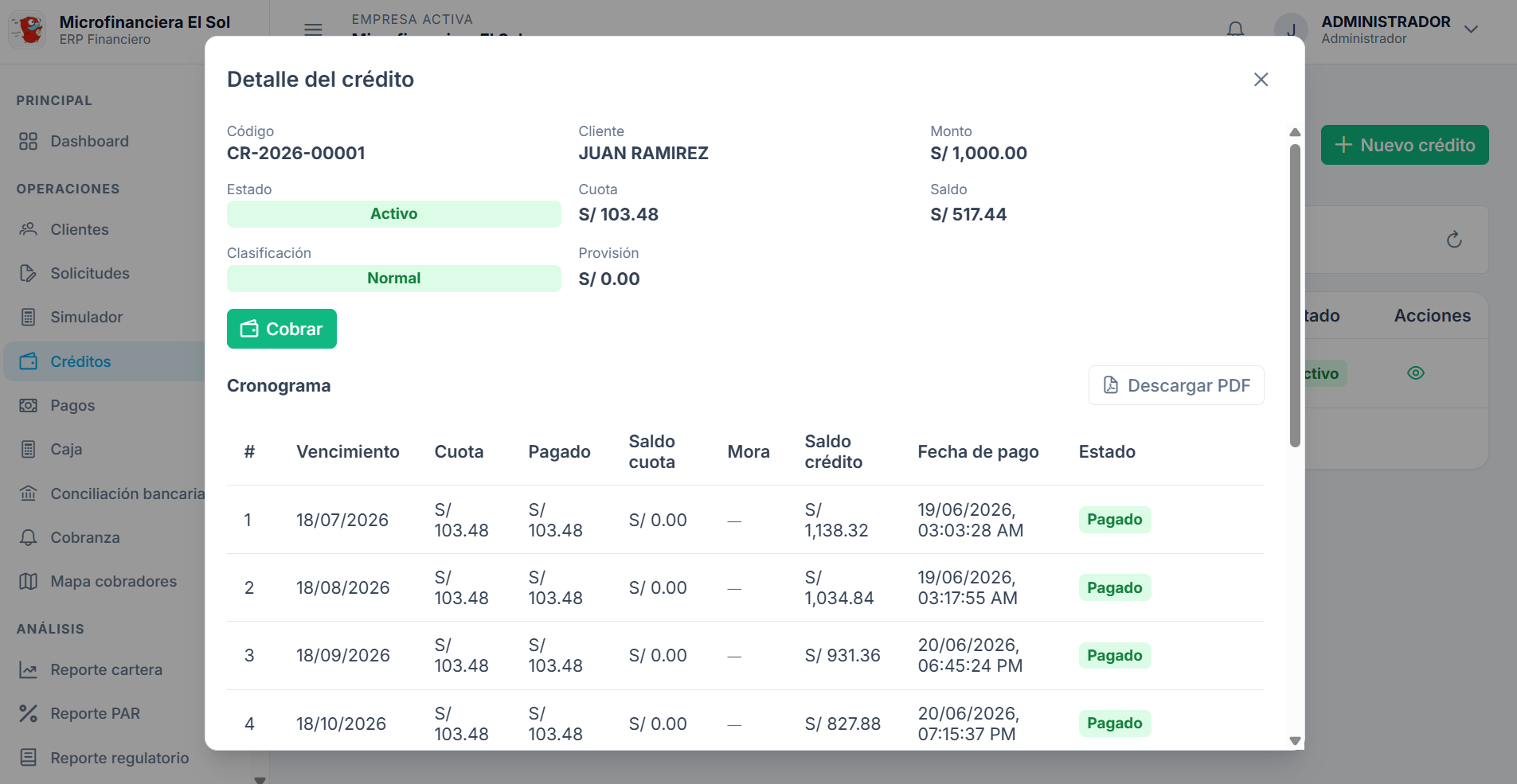Image resolution: width=1517 pixels, height=784 pixels.
Task: Click the code CR-2026-00001
Action: point(296,153)
